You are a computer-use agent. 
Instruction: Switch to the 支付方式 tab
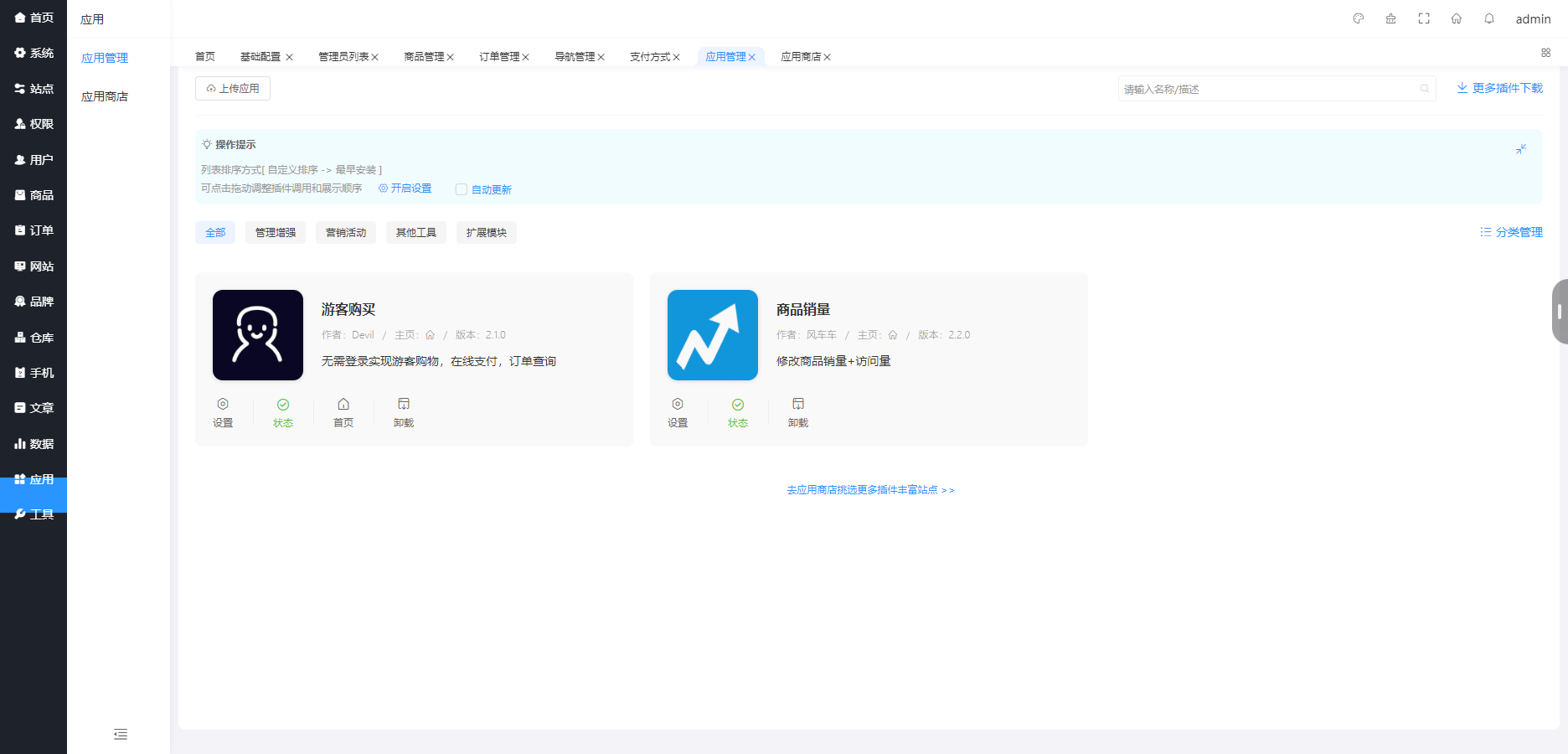pyautogui.click(x=651, y=56)
